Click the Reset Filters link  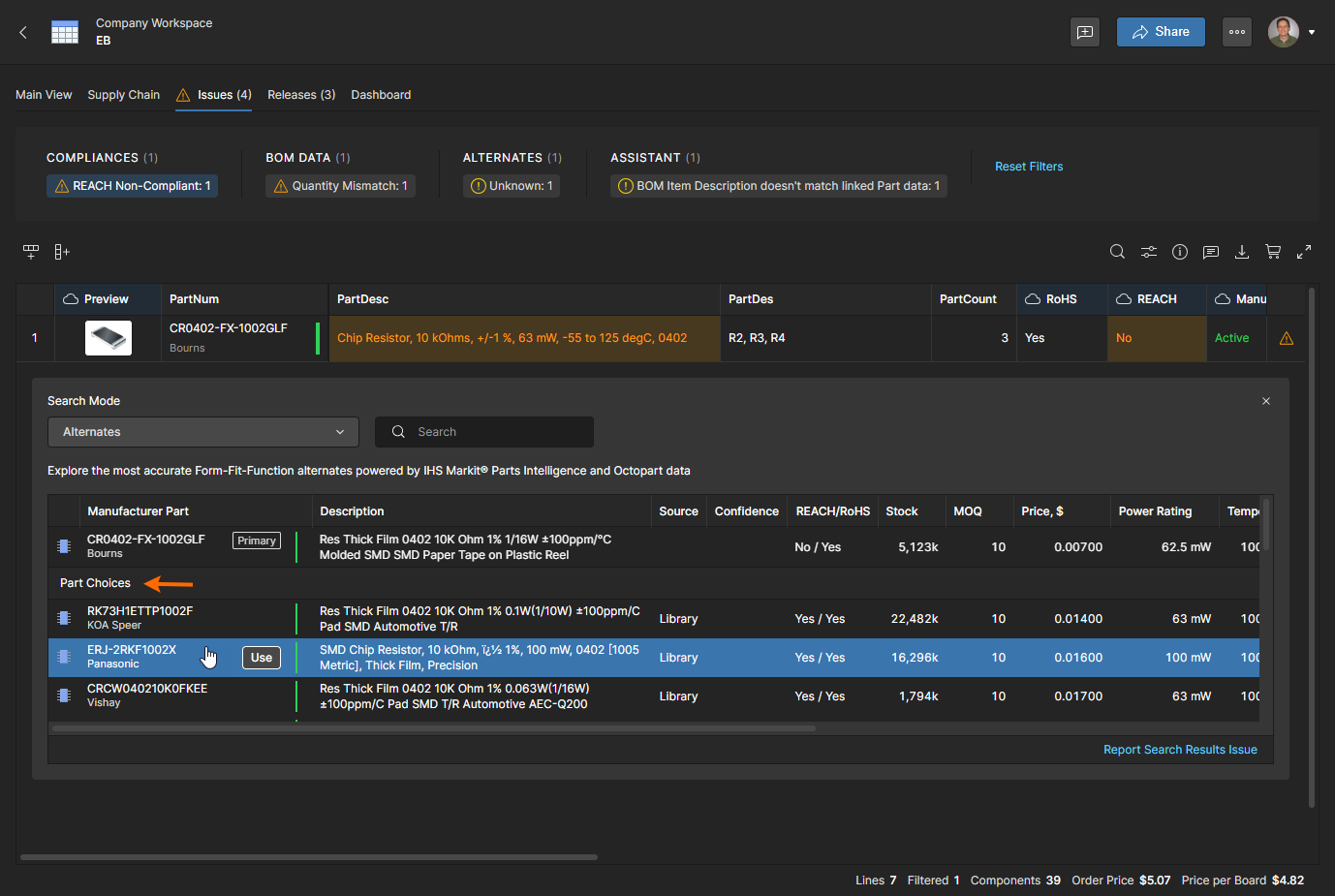click(1028, 167)
